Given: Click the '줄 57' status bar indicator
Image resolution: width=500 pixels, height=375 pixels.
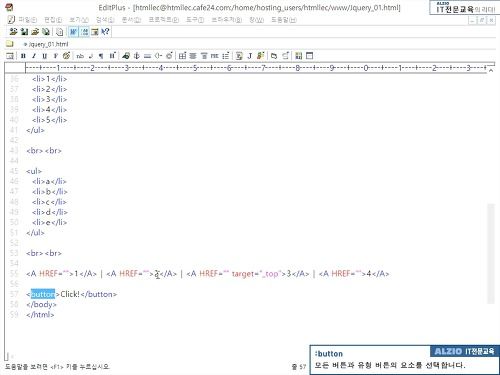Looking at the screenshot, I should [299, 367].
